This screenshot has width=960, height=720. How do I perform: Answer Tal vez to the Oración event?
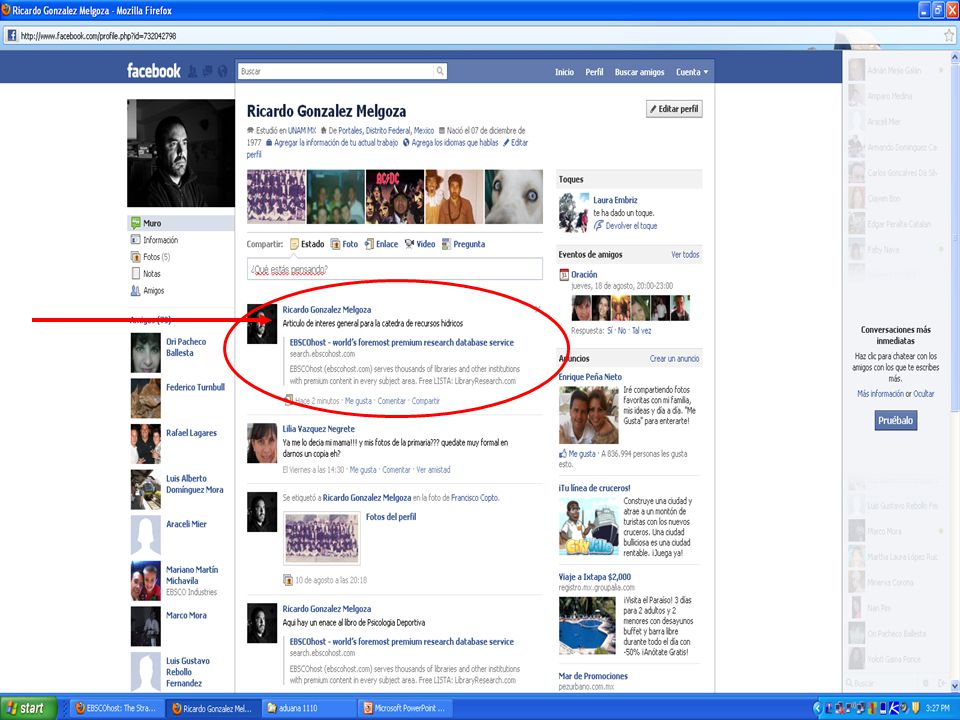pos(641,331)
